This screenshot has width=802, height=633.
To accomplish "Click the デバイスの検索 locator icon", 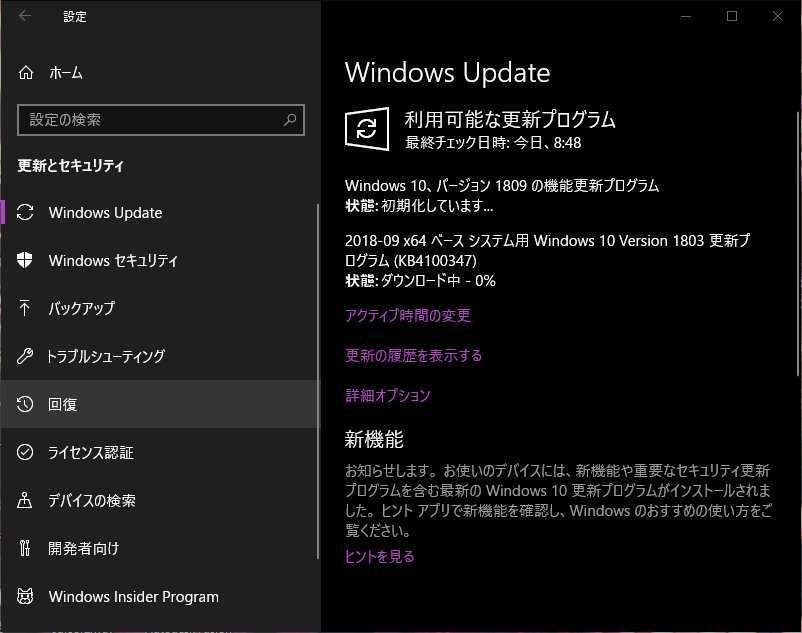I will tap(25, 500).
